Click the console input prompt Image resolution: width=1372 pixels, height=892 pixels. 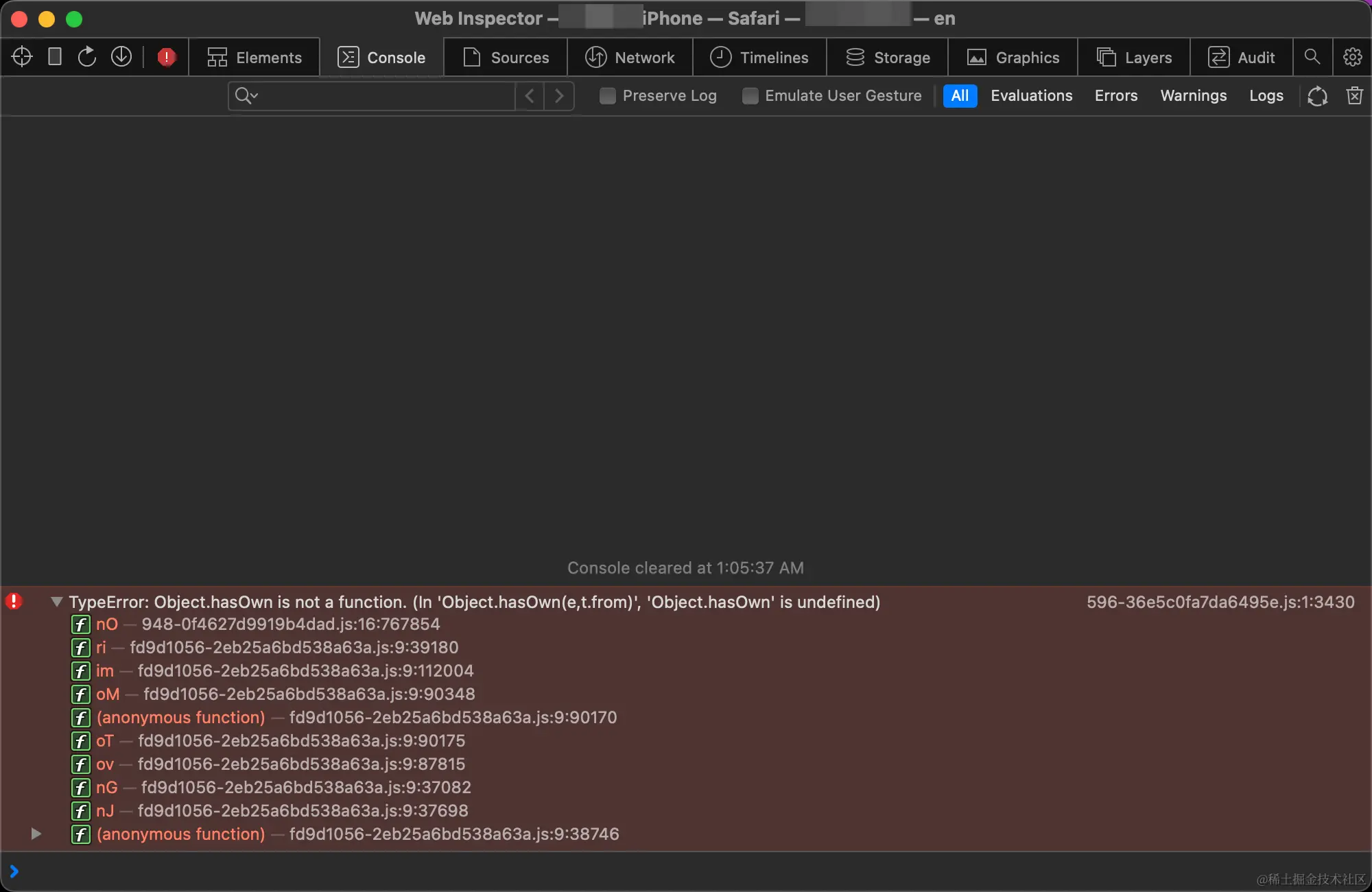tap(274, 871)
